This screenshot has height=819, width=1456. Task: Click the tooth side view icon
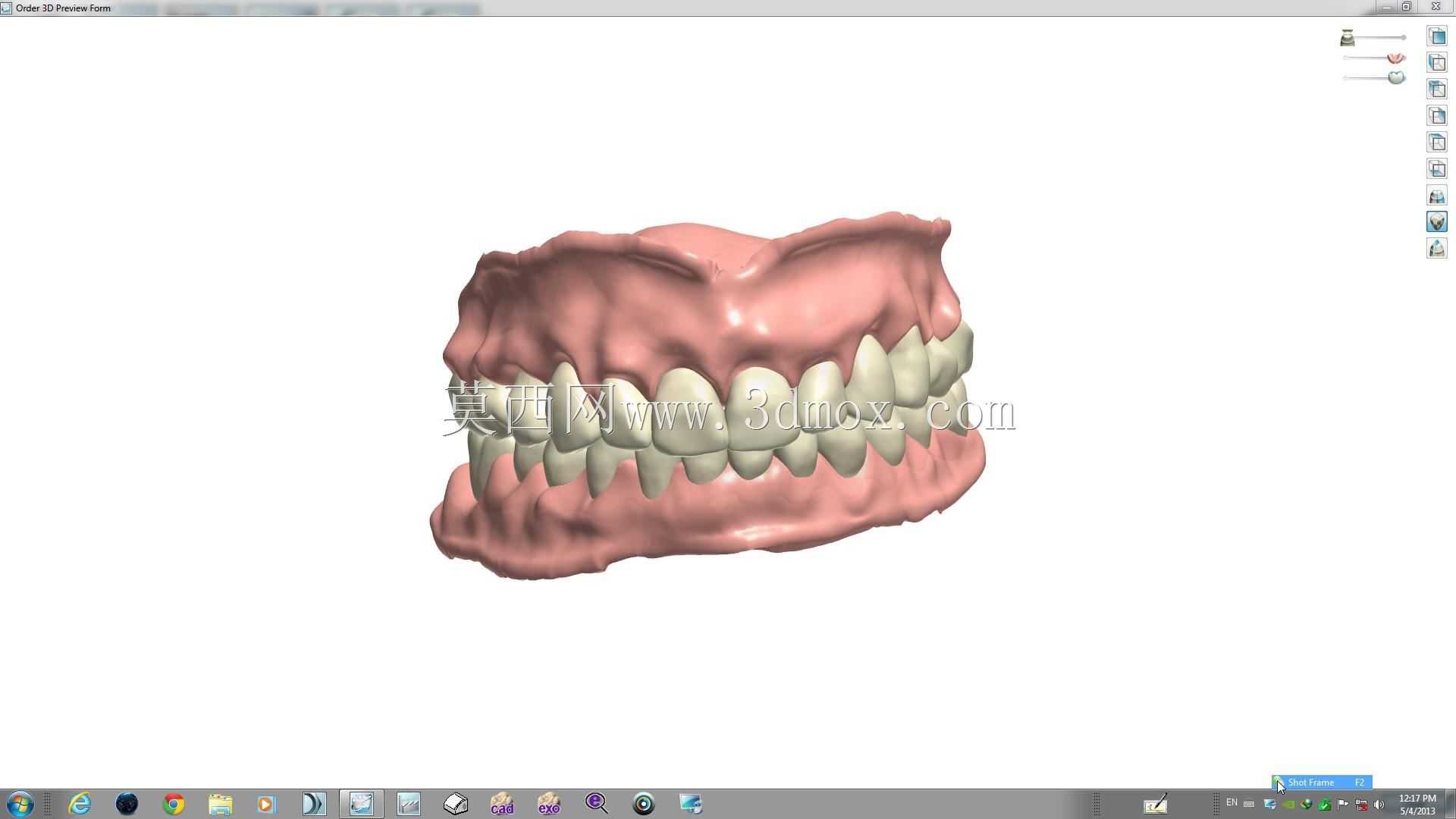(x=1436, y=248)
